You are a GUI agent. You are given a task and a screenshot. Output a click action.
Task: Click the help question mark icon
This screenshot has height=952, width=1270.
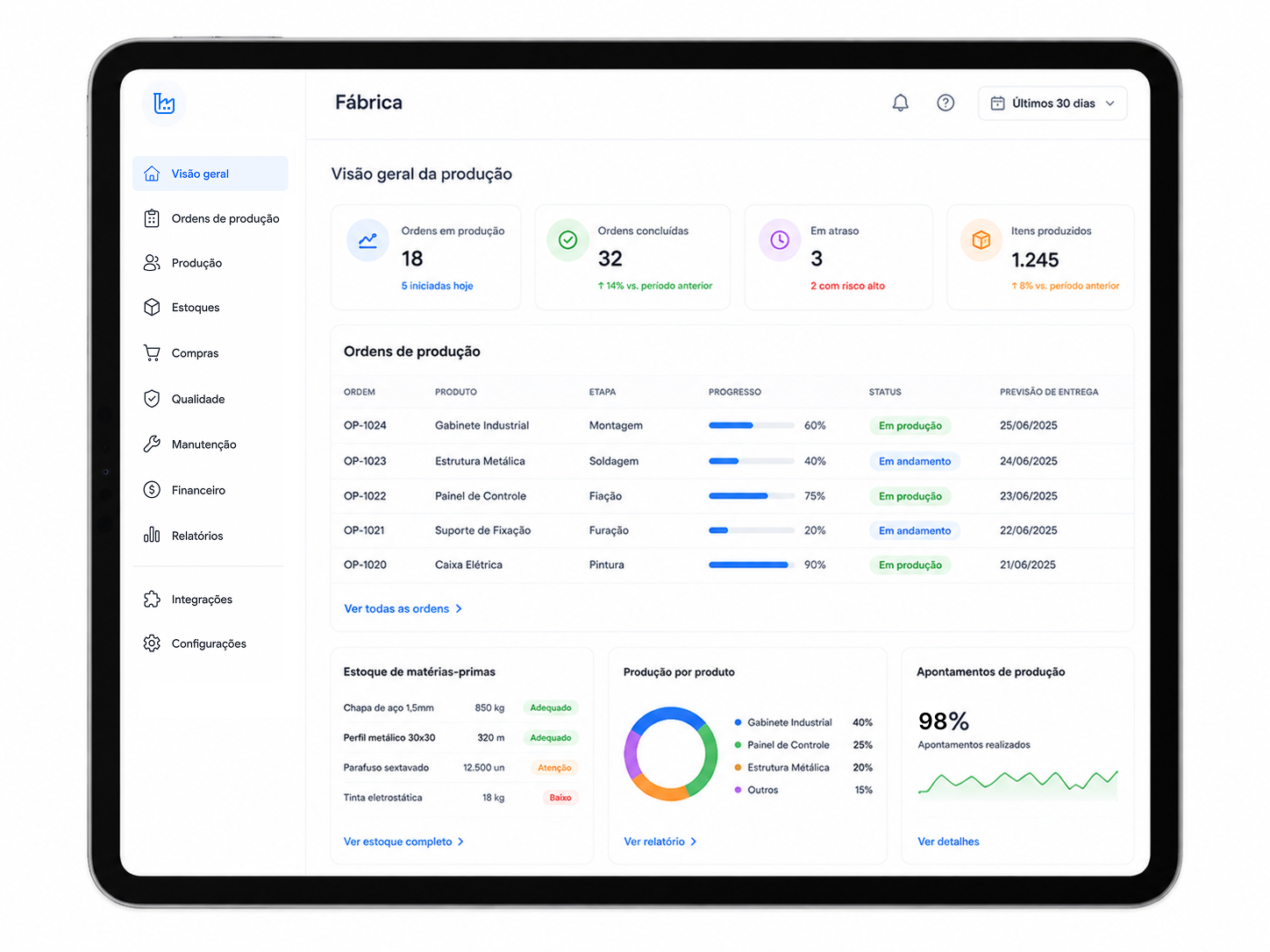click(945, 103)
